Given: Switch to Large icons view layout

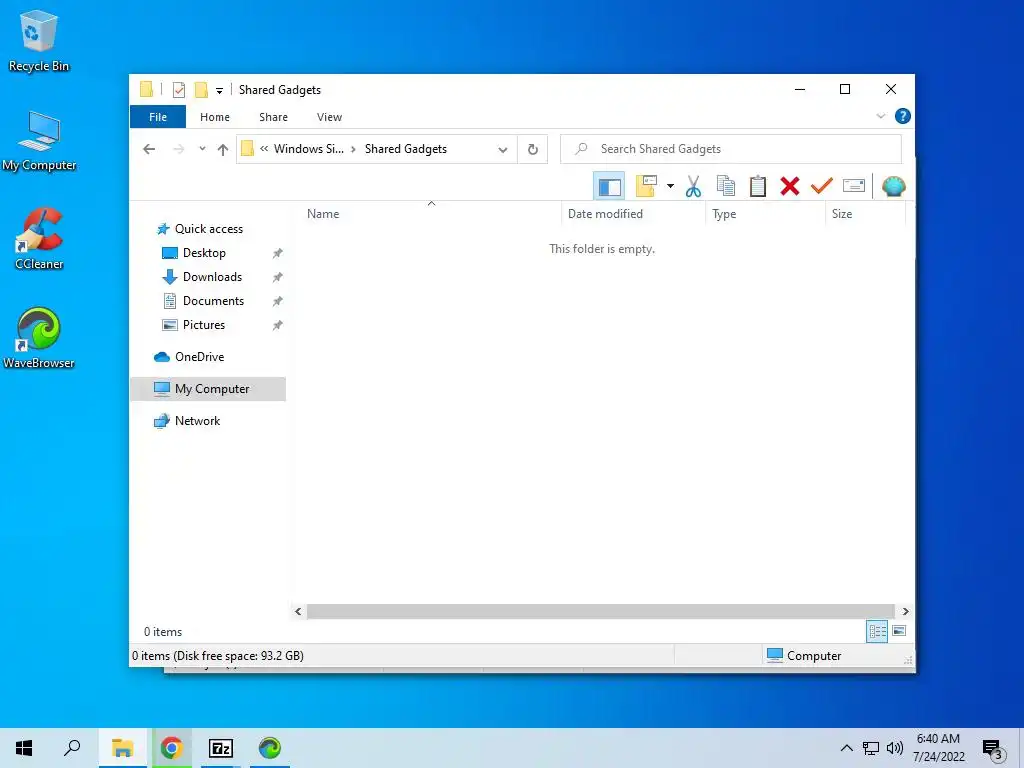Looking at the screenshot, I should 899,631.
